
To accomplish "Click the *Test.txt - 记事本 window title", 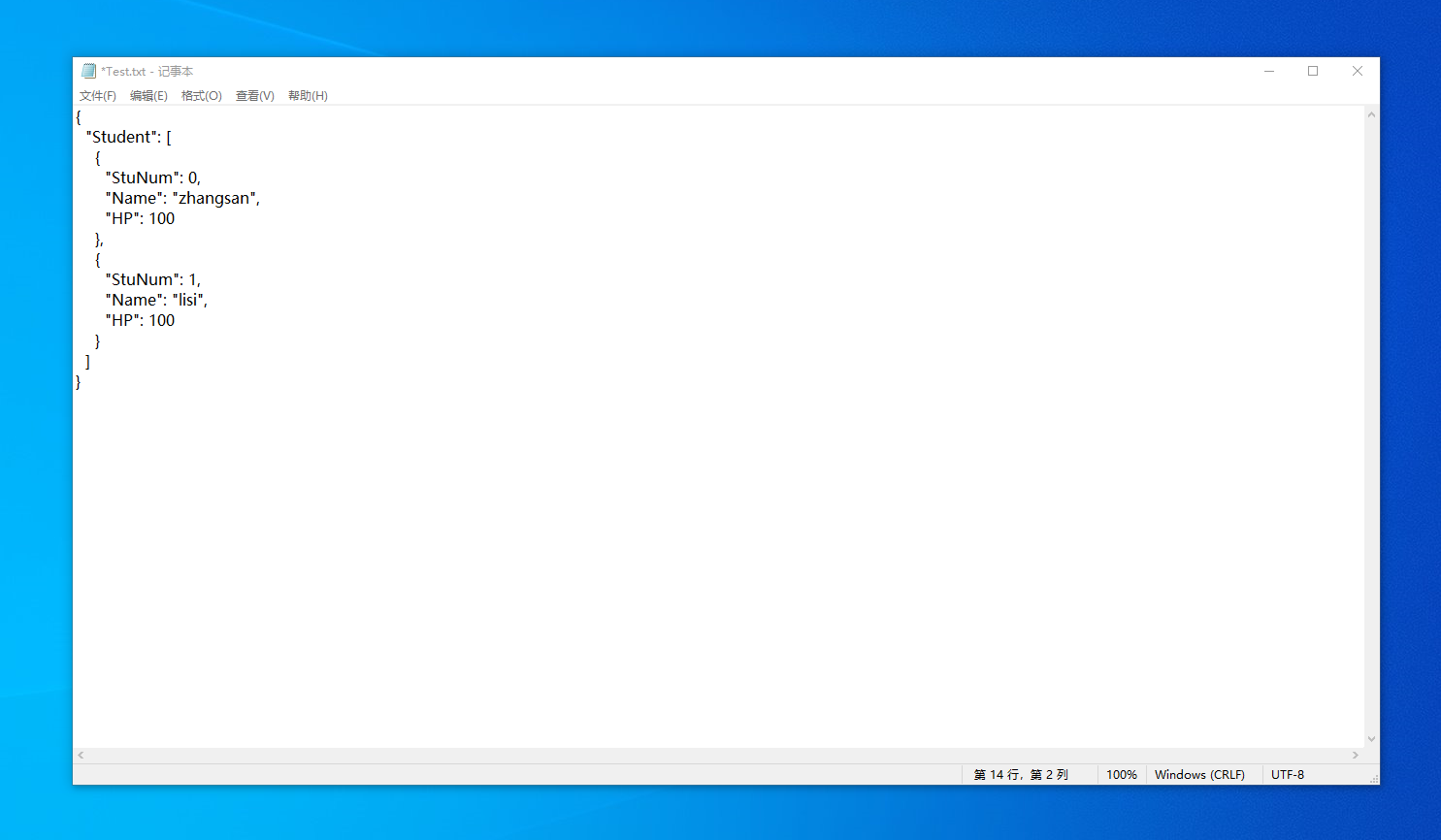I will 147,71.
